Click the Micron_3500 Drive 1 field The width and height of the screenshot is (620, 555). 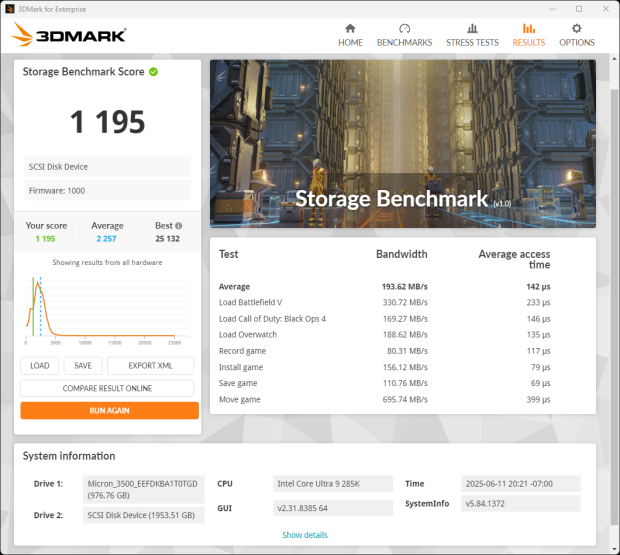[144, 489]
